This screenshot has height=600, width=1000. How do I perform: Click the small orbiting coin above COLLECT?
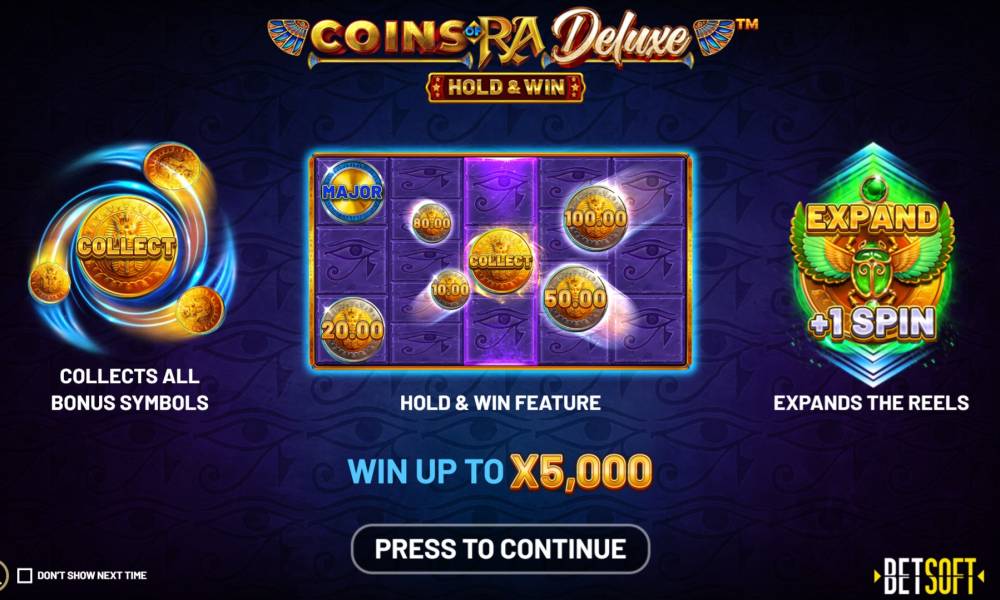tap(172, 167)
